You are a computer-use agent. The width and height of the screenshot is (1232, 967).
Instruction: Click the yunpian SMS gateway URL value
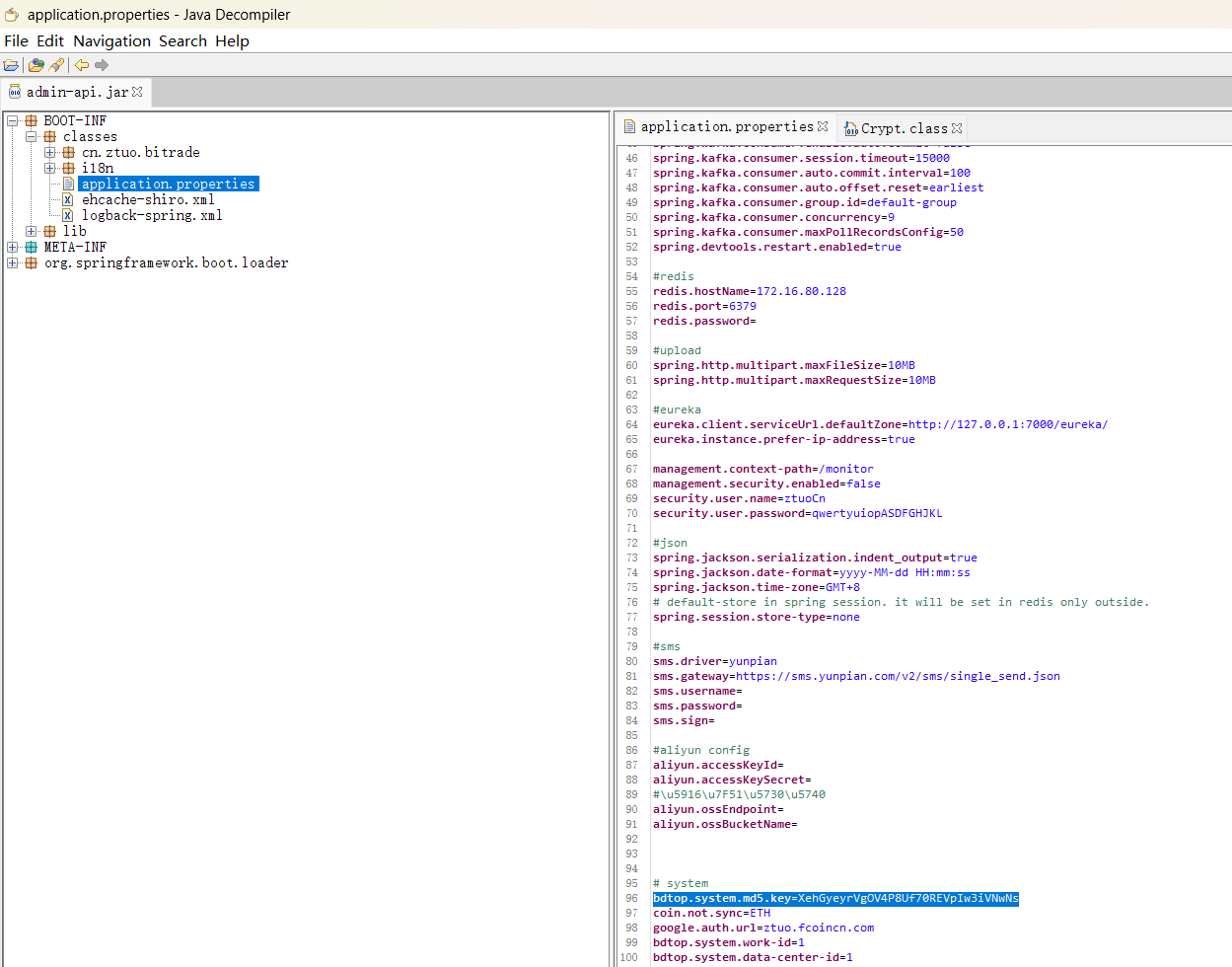(898, 676)
